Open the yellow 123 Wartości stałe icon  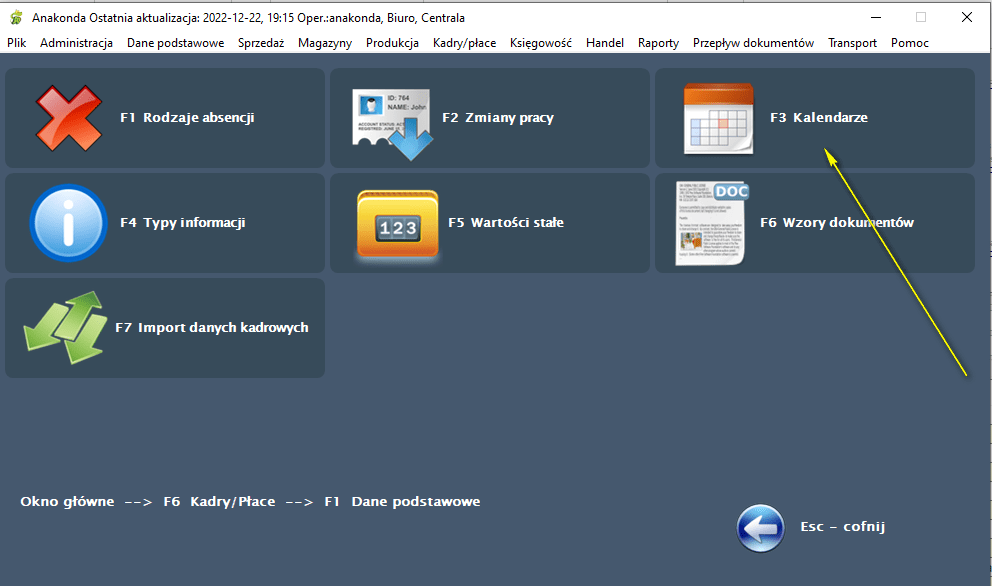397,224
